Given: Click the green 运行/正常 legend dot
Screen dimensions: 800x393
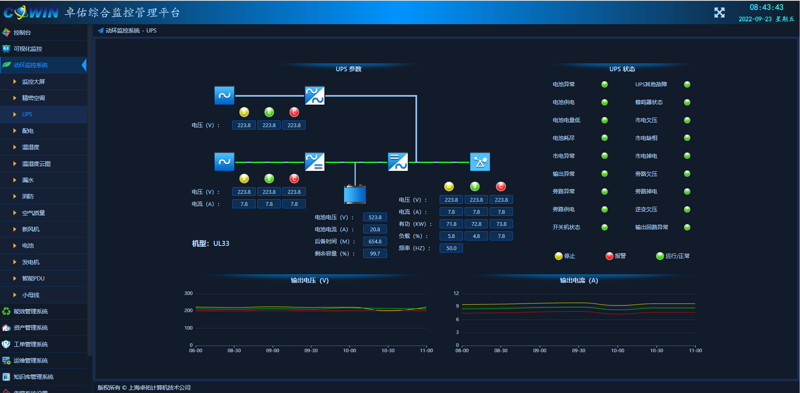Looking at the screenshot, I should [x=660, y=256].
